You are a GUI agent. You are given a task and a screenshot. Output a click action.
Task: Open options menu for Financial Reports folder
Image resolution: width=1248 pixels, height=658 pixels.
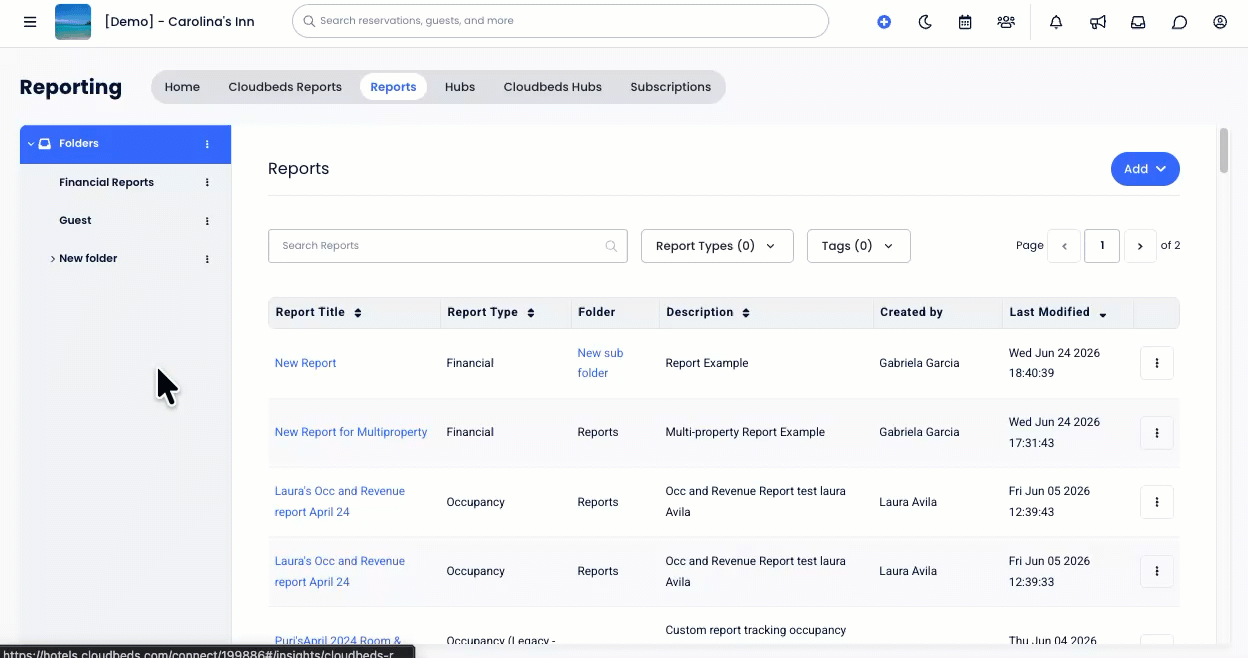(x=207, y=183)
